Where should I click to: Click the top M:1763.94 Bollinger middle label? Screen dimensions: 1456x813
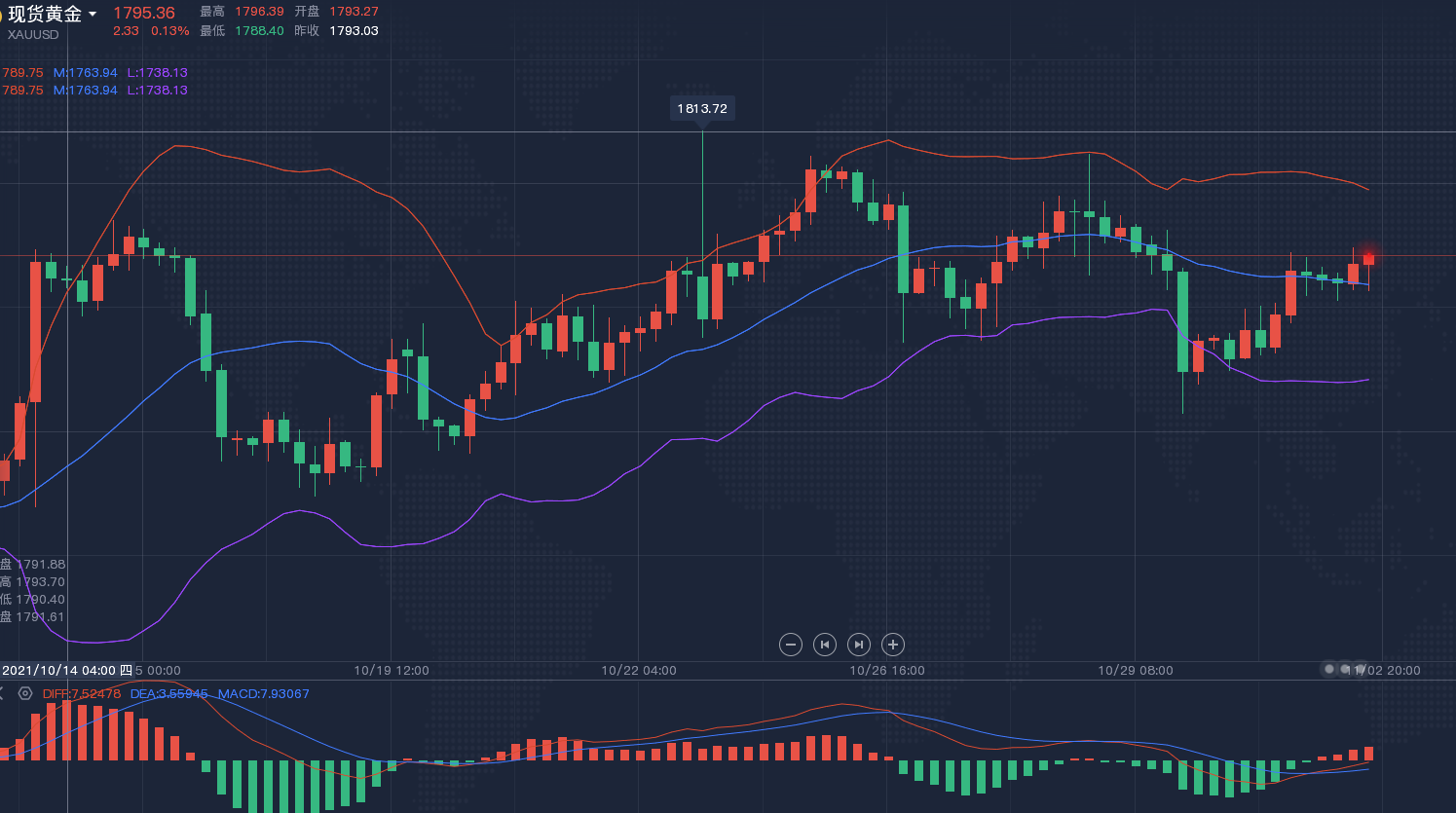coord(86,73)
